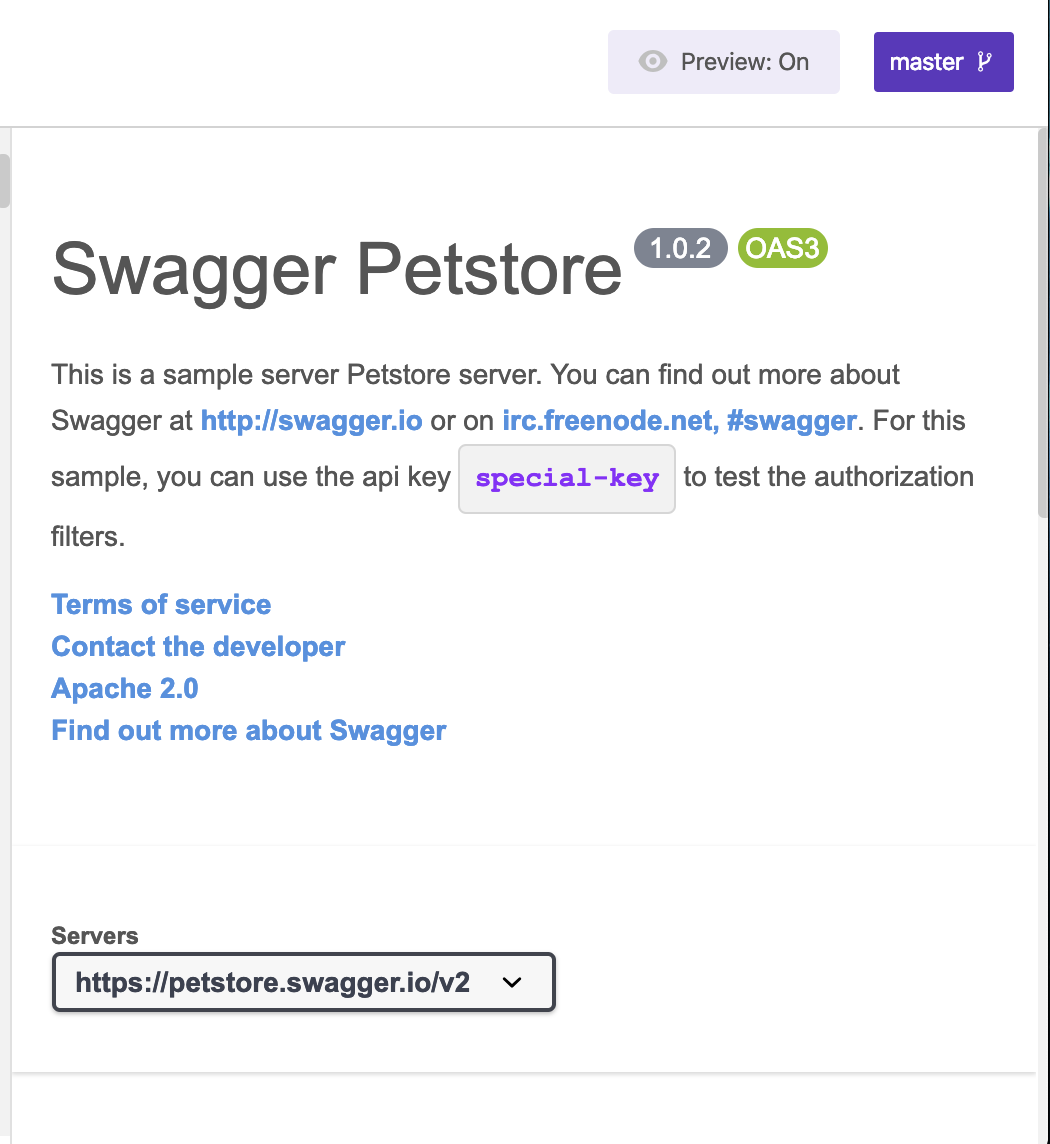Screen dimensions: 1050x1144
Task: Click the 1.0.2 version badge
Action: [x=681, y=248]
